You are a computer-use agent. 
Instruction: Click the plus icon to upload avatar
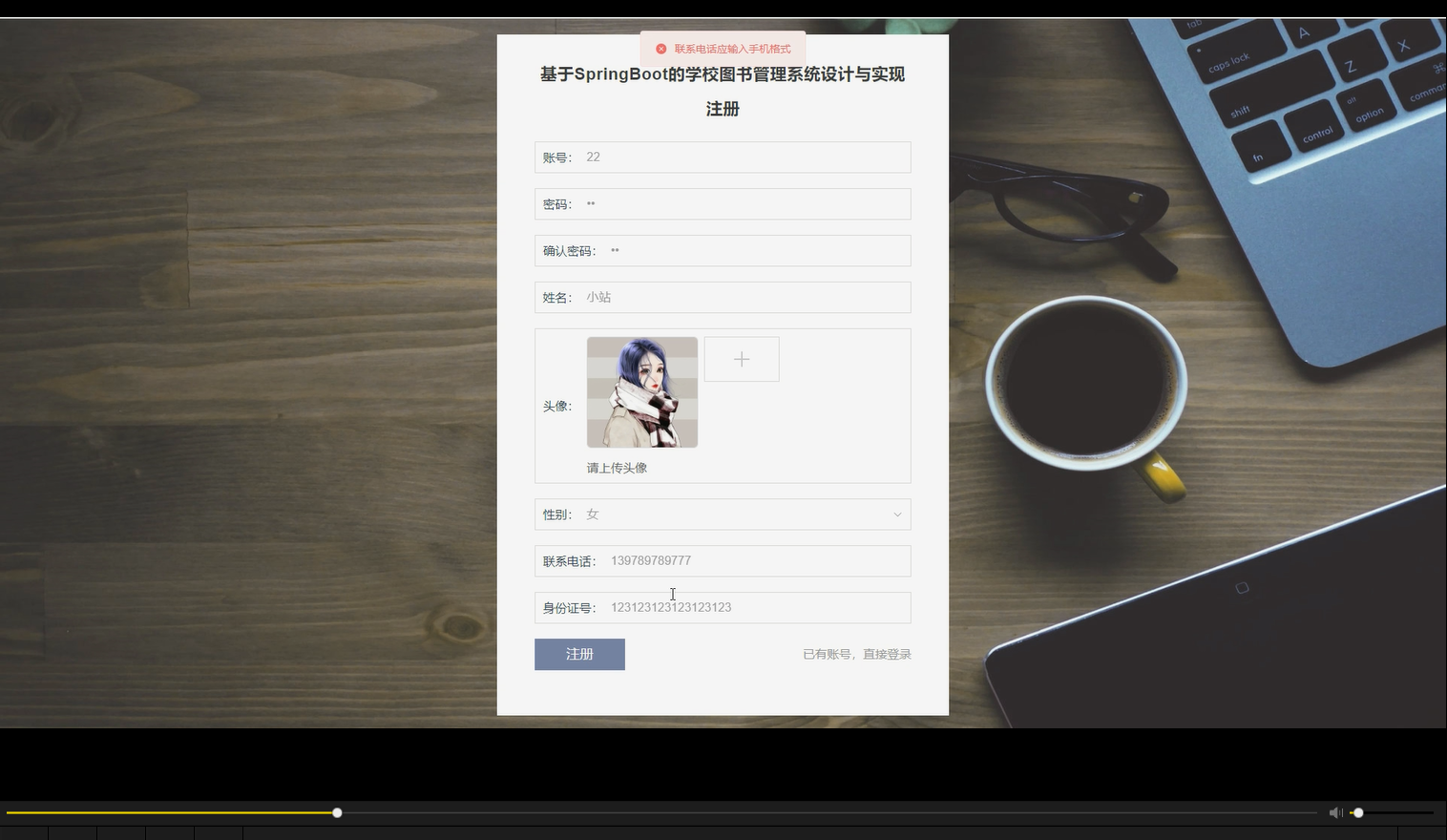[742, 359]
